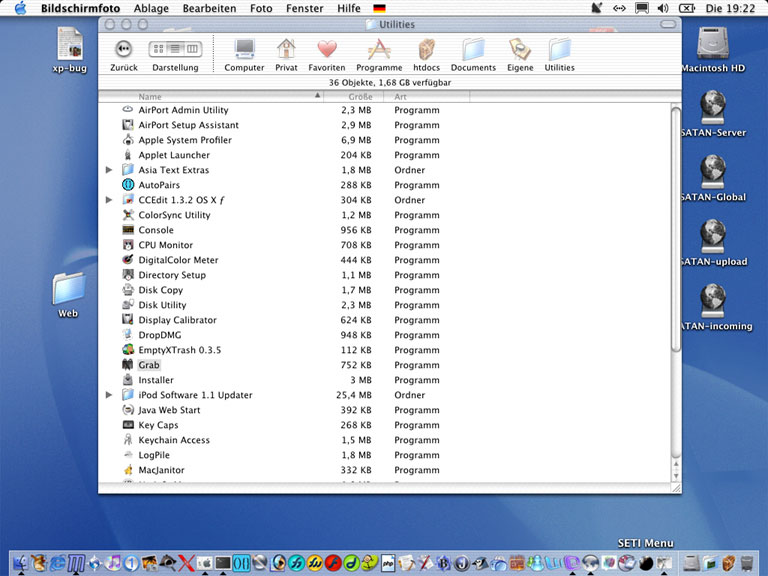Open the Fenster menu
The height and width of the screenshot is (576, 768).
pos(305,8)
